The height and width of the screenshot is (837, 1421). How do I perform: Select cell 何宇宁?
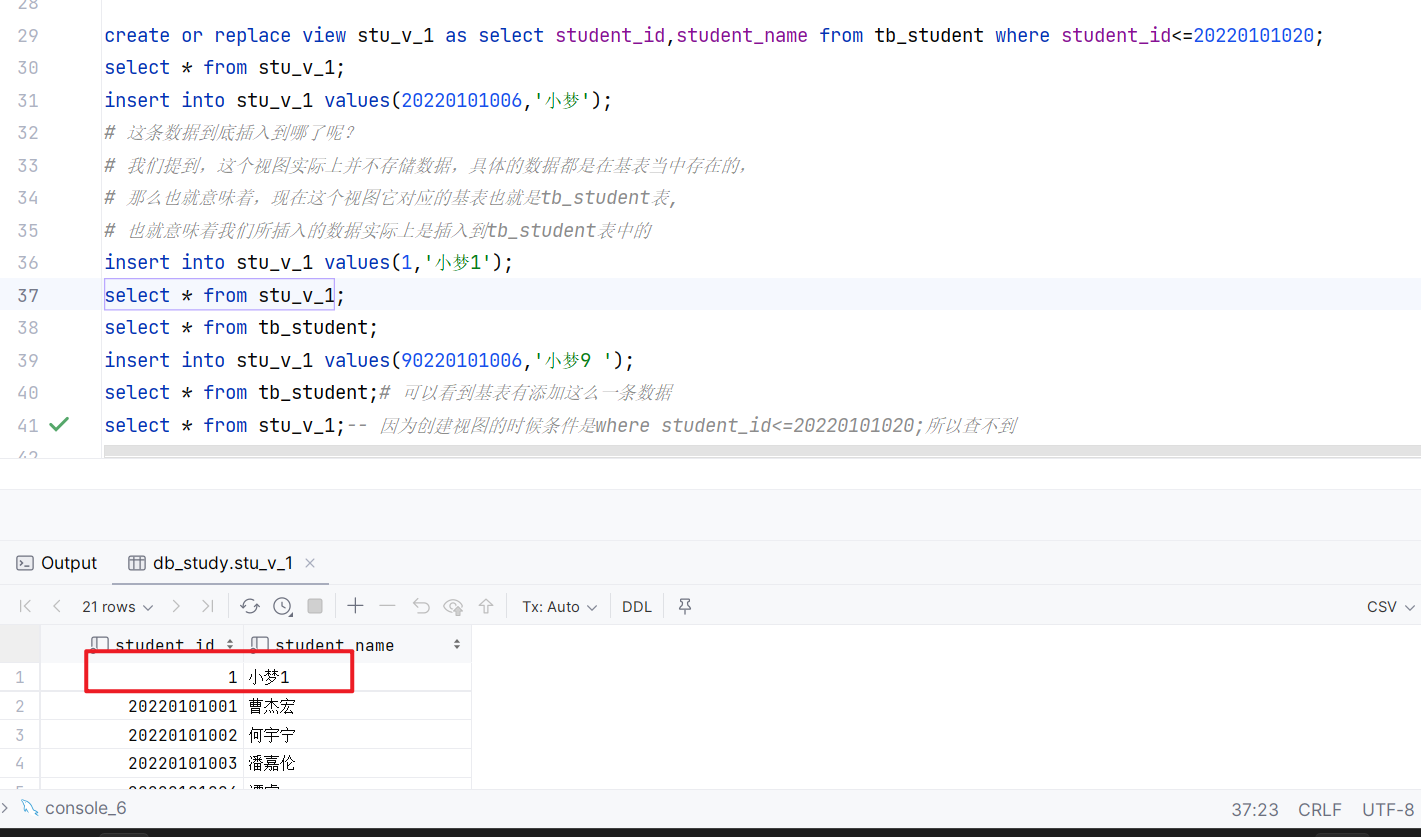357,734
